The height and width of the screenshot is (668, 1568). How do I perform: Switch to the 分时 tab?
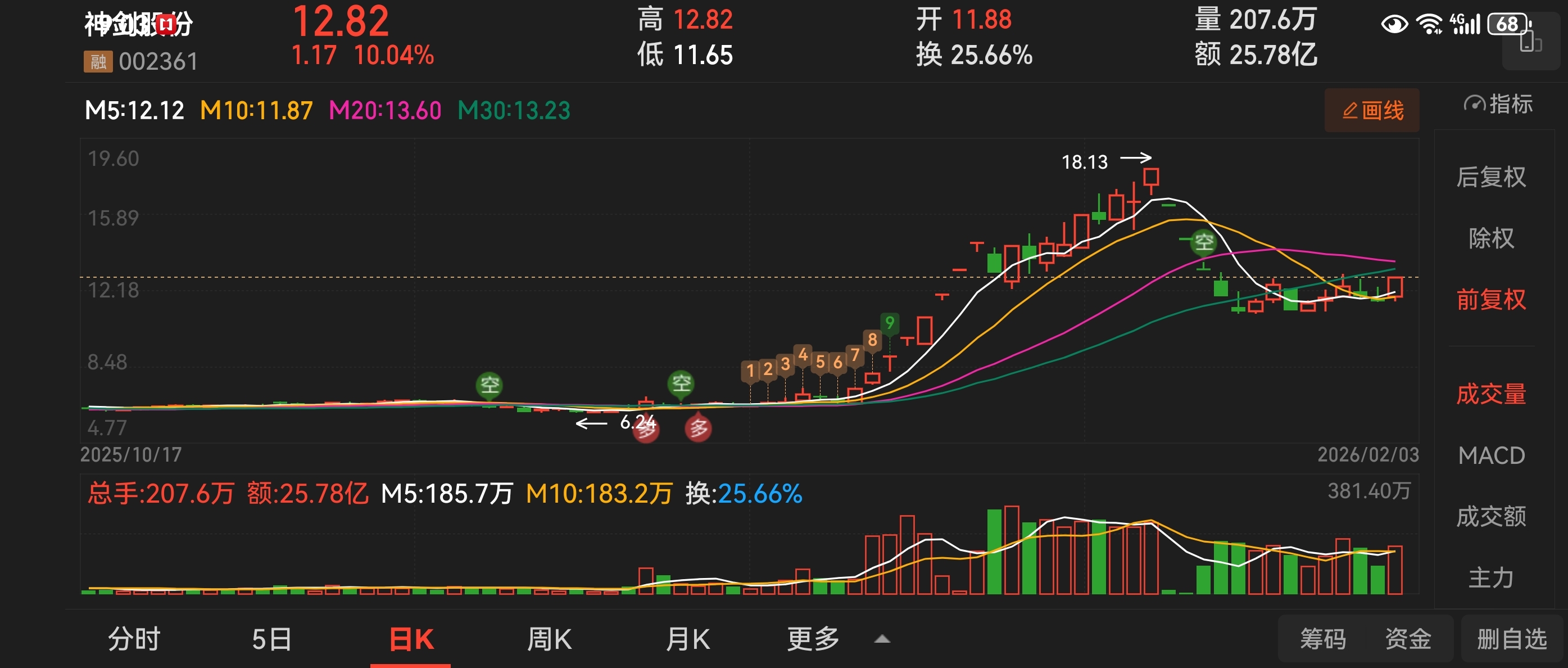pos(134,639)
